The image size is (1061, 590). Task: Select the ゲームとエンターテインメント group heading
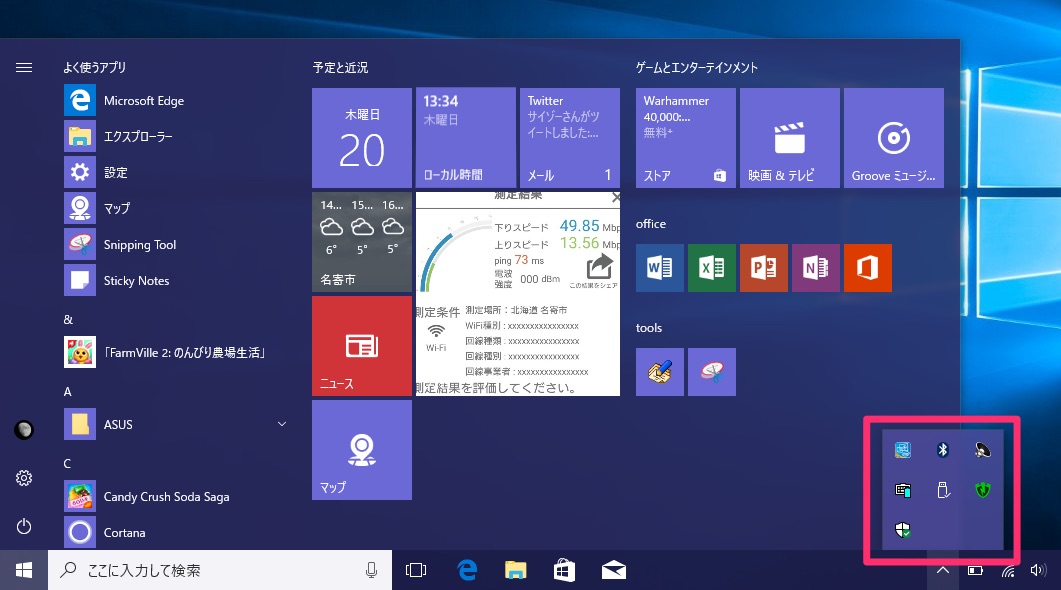697,68
